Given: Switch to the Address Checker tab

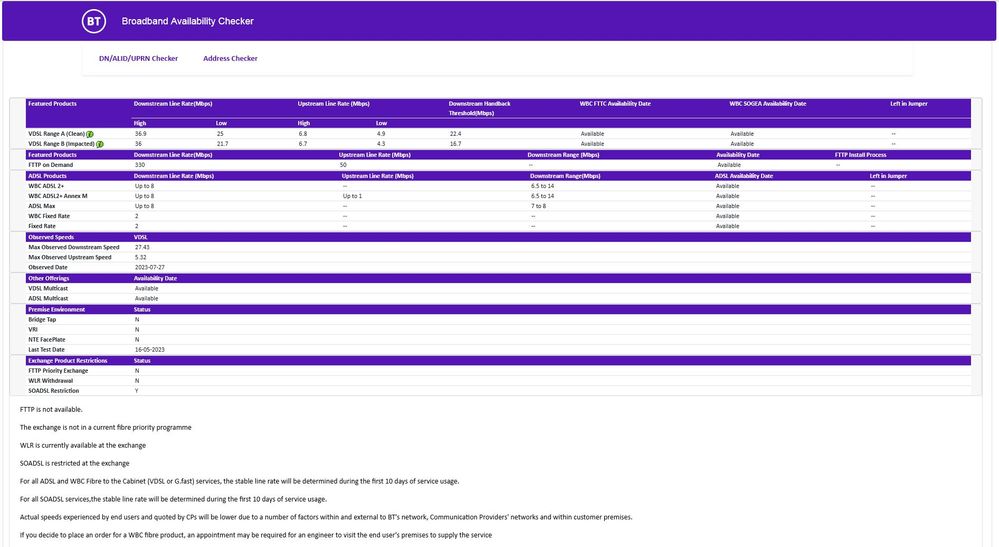Looking at the screenshot, I should (230, 58).
